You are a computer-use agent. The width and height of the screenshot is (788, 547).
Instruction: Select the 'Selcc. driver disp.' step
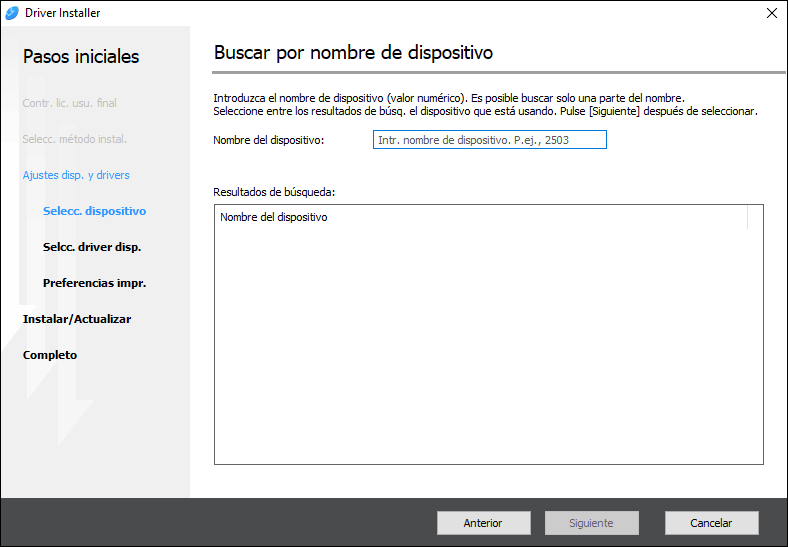point(91,247)
